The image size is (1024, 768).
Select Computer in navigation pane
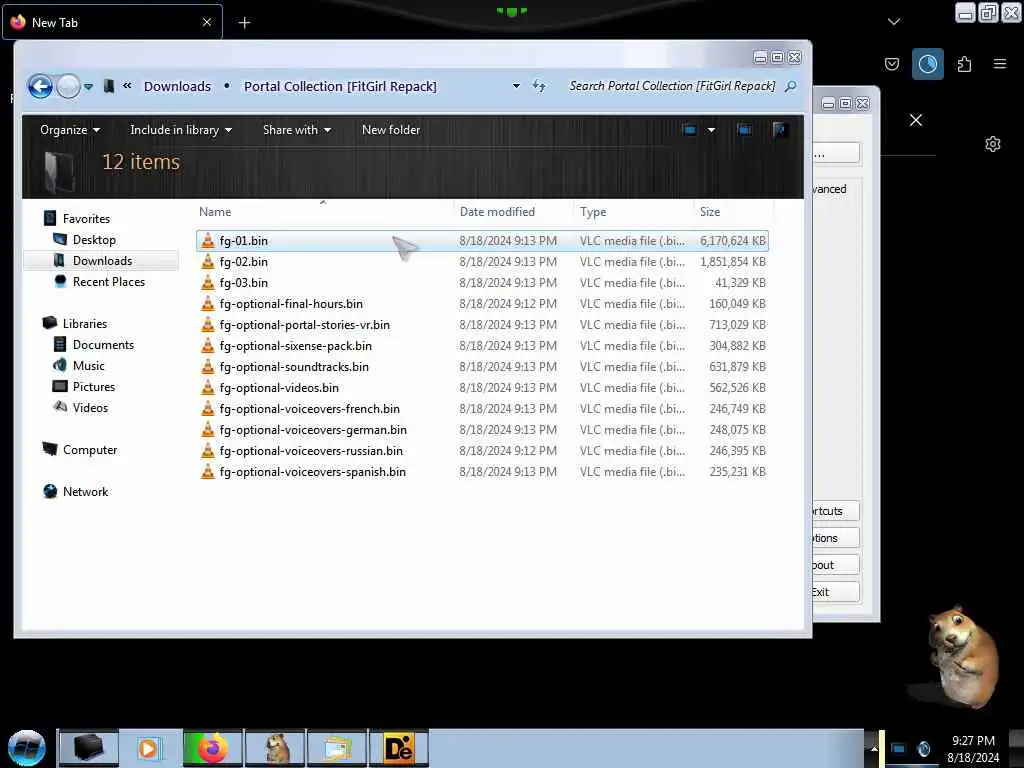click(89, 449)
